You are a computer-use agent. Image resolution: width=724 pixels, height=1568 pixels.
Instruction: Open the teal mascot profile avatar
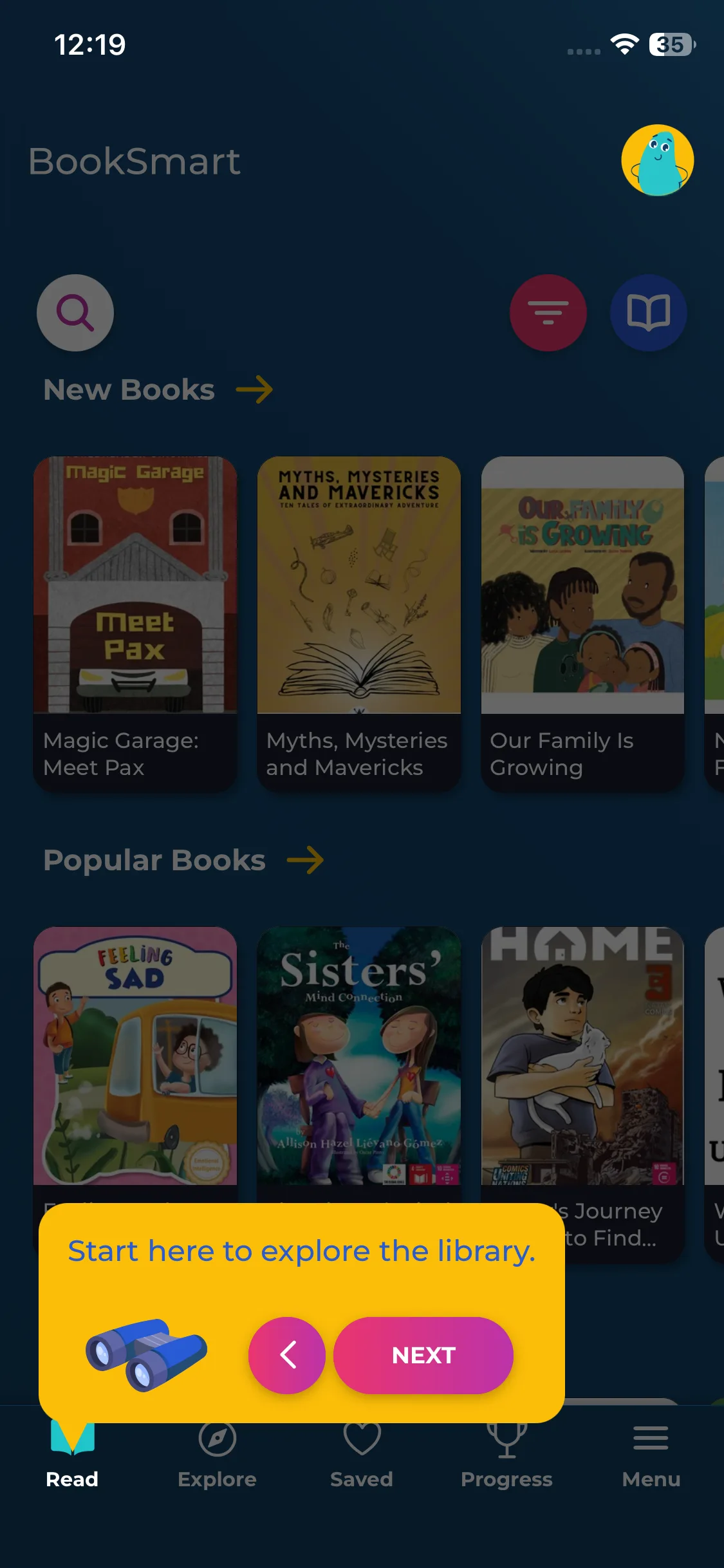[658, 160]
